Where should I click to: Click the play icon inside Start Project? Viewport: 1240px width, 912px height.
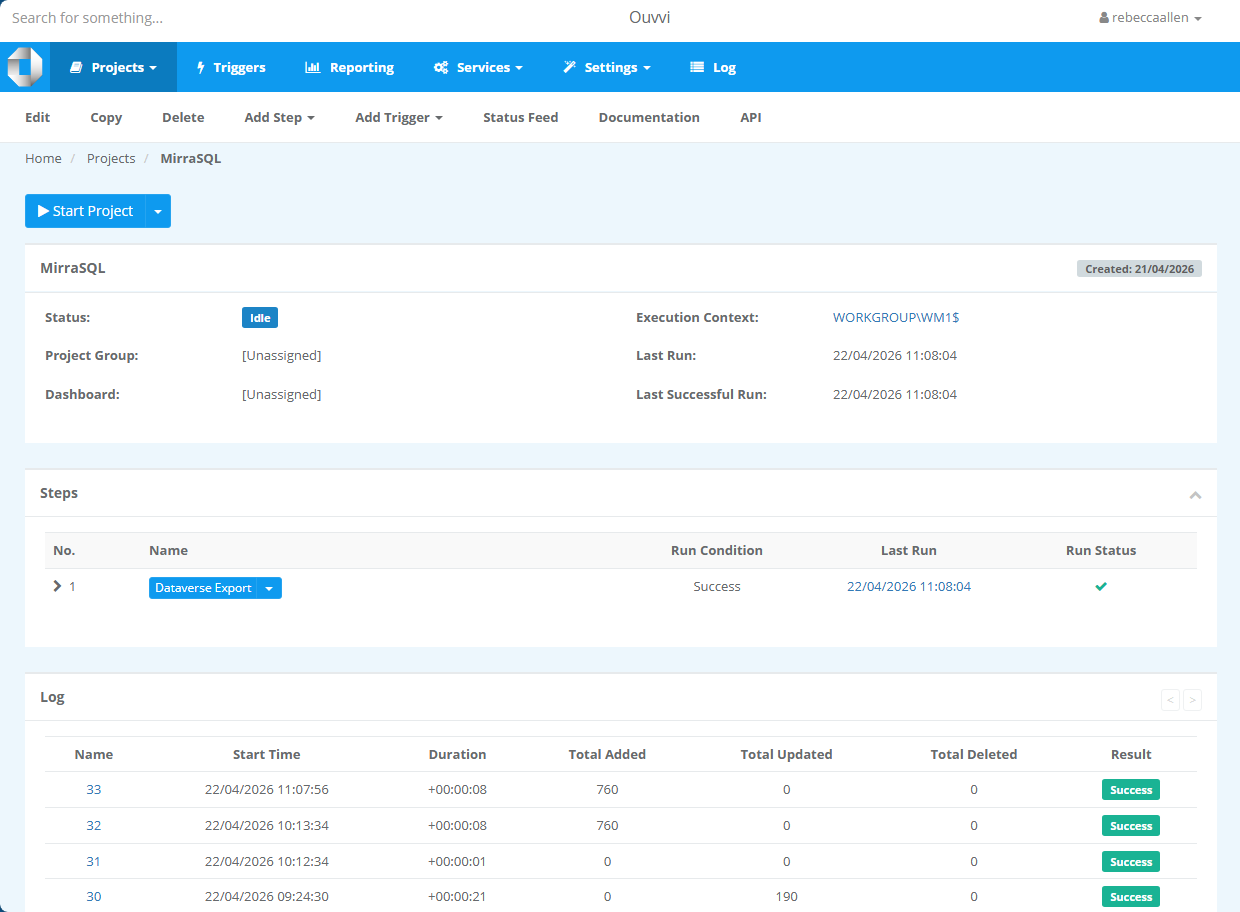(41, 211)
